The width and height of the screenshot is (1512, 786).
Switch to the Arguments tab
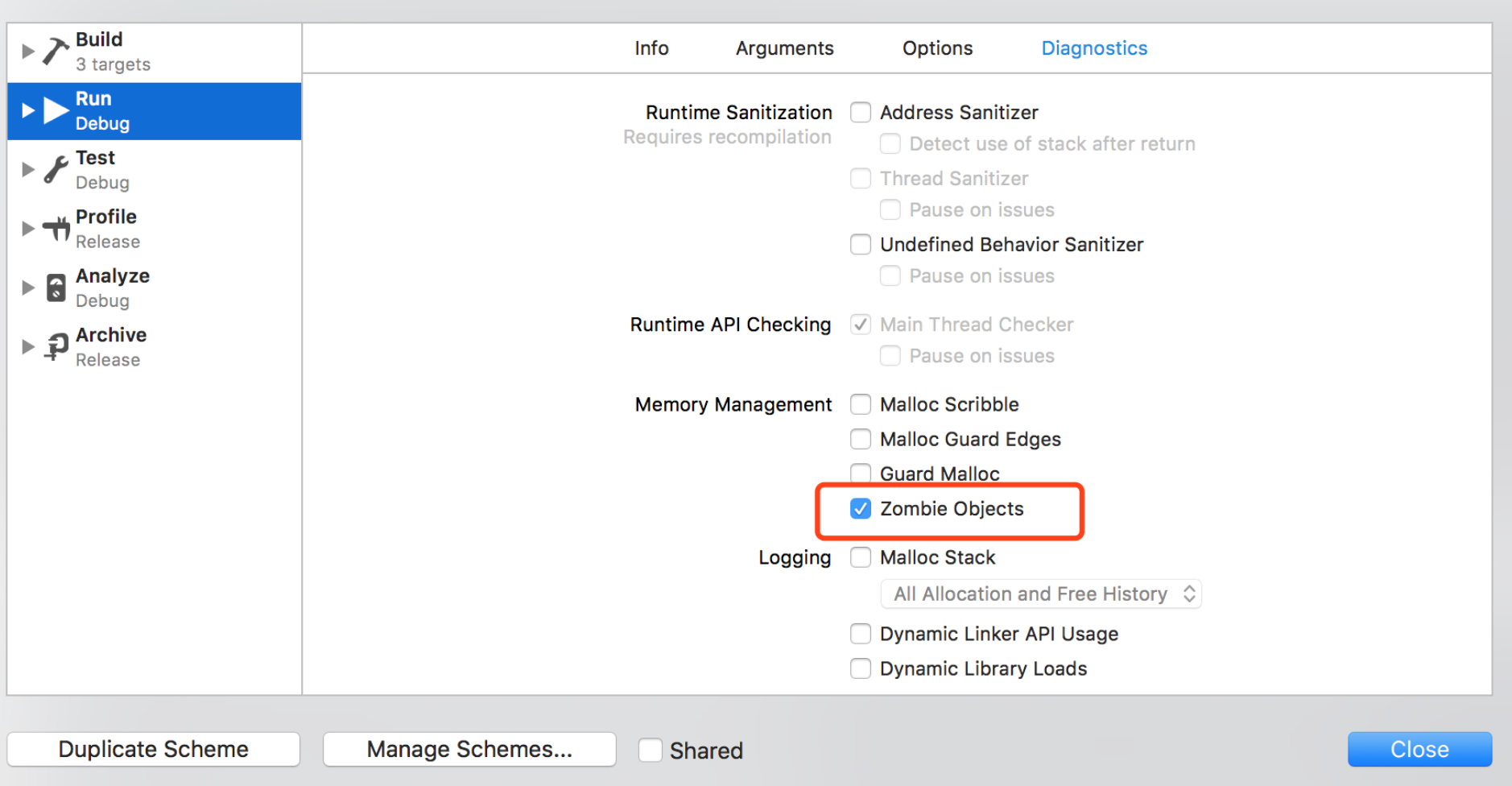(x=784, y=48)
